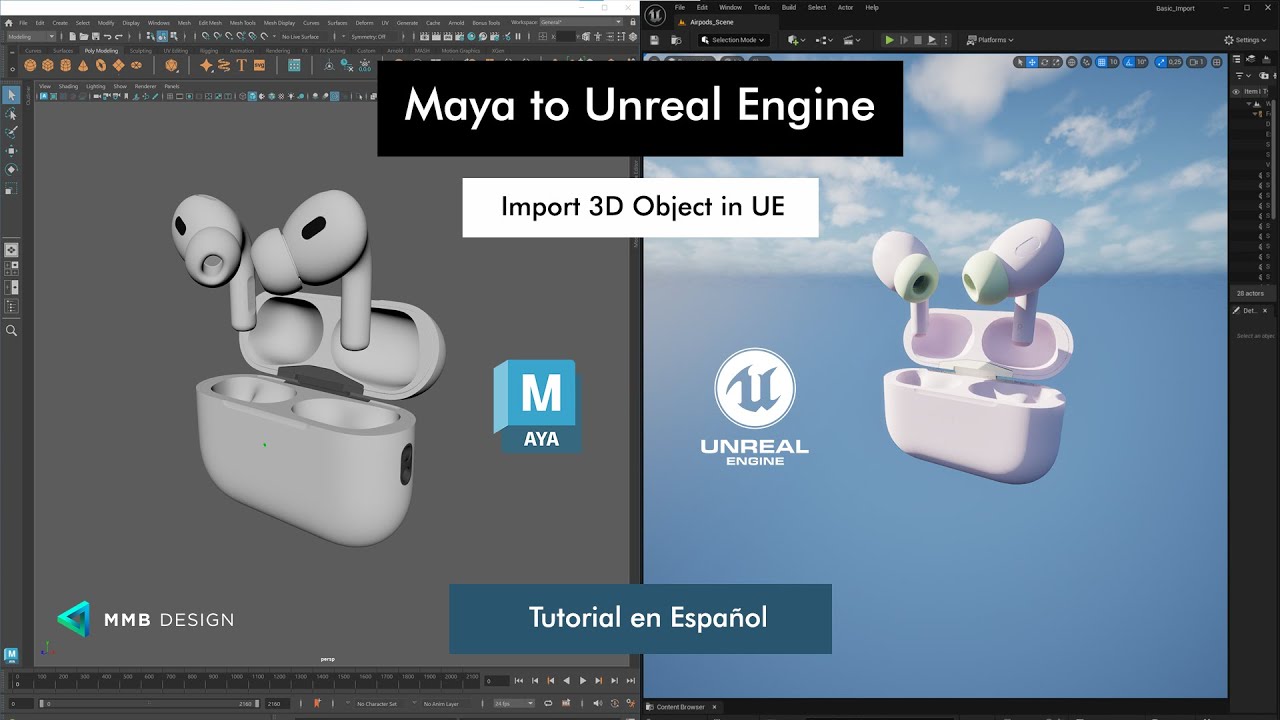
Task: Click Maya's polygon cube shelf icon
Action: point(48,65)
